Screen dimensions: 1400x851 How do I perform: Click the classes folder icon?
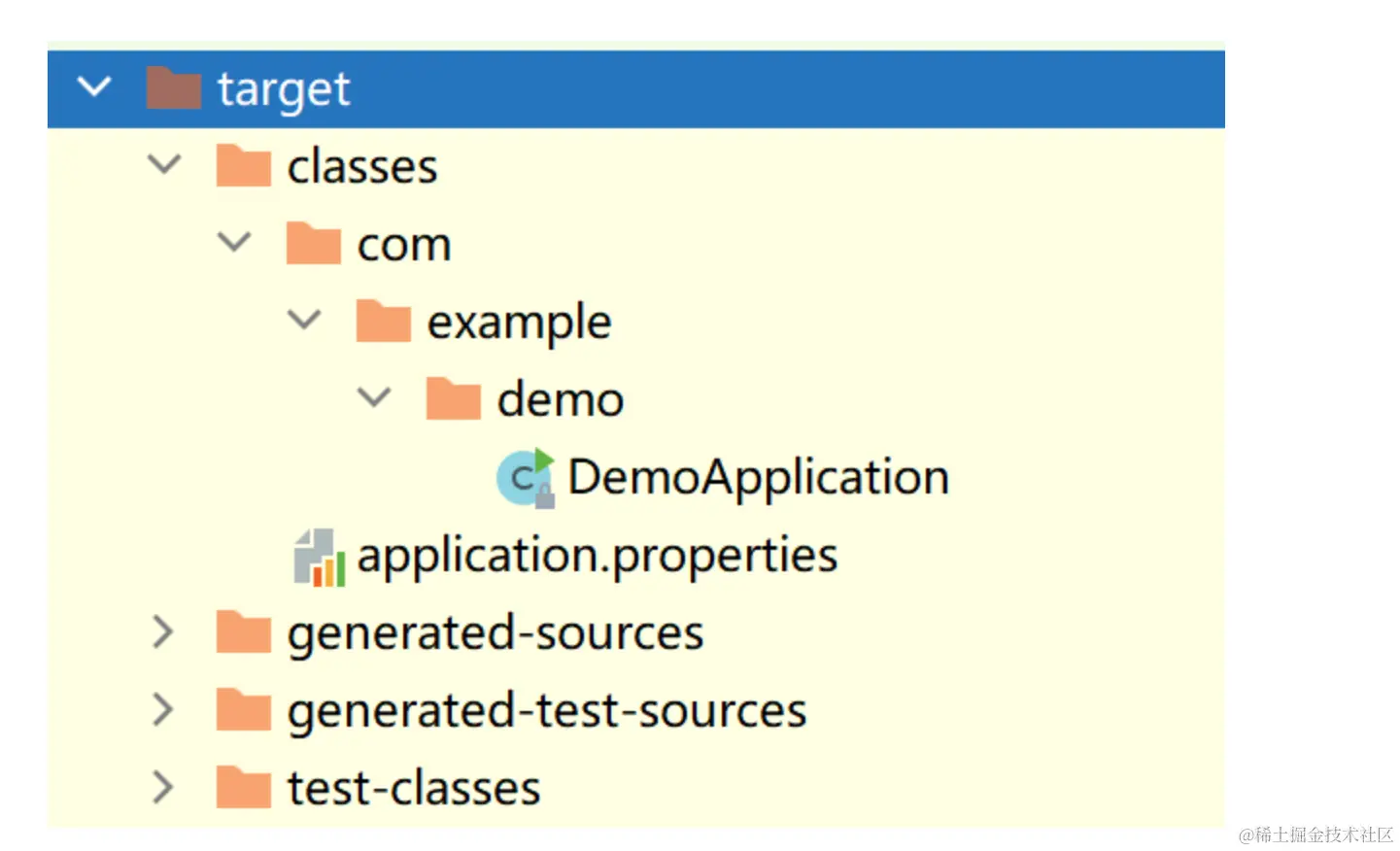pos(243,166)
